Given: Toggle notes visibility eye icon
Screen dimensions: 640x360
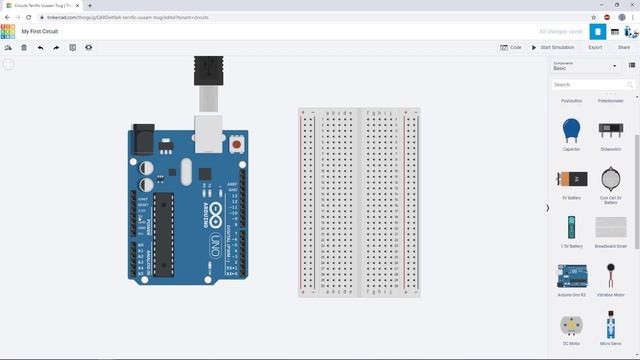Looking at the screenshot, I should pyautogui.click(x=89, y=48).
